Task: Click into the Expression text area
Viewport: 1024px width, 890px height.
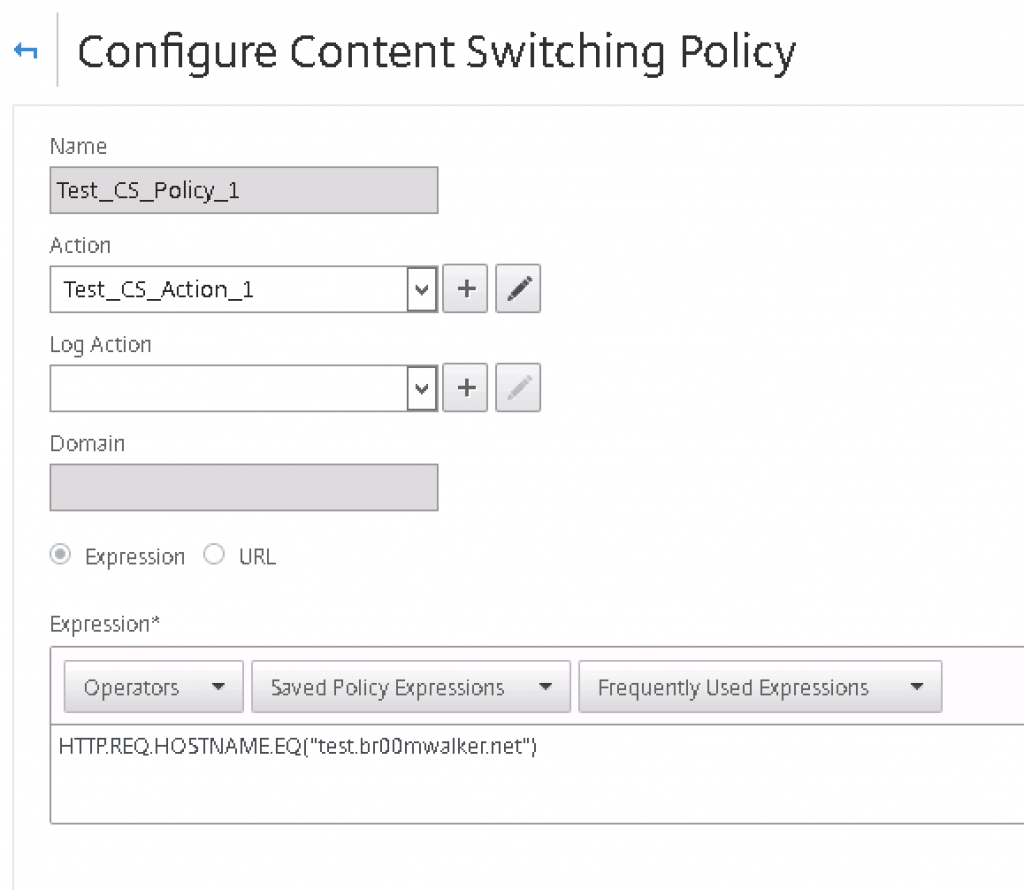Action: click(537, 774)
